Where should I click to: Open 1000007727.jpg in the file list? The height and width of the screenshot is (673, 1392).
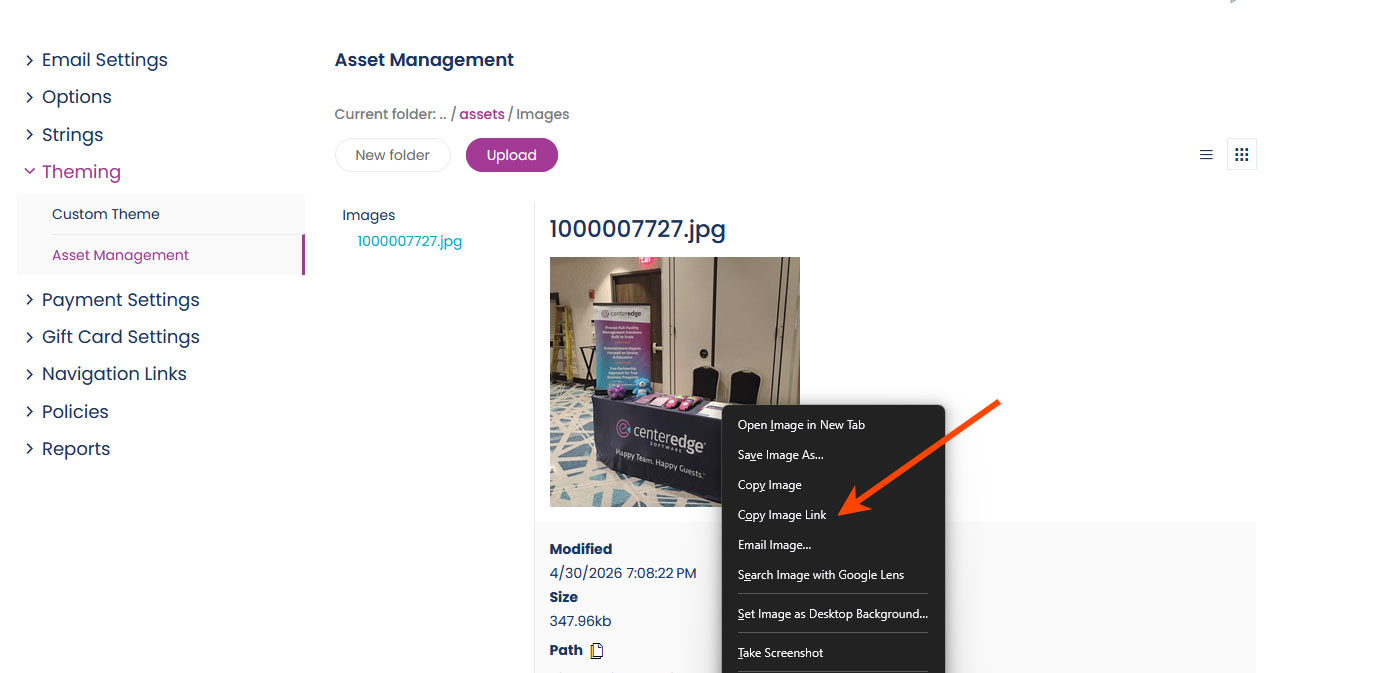pos(410,241)
